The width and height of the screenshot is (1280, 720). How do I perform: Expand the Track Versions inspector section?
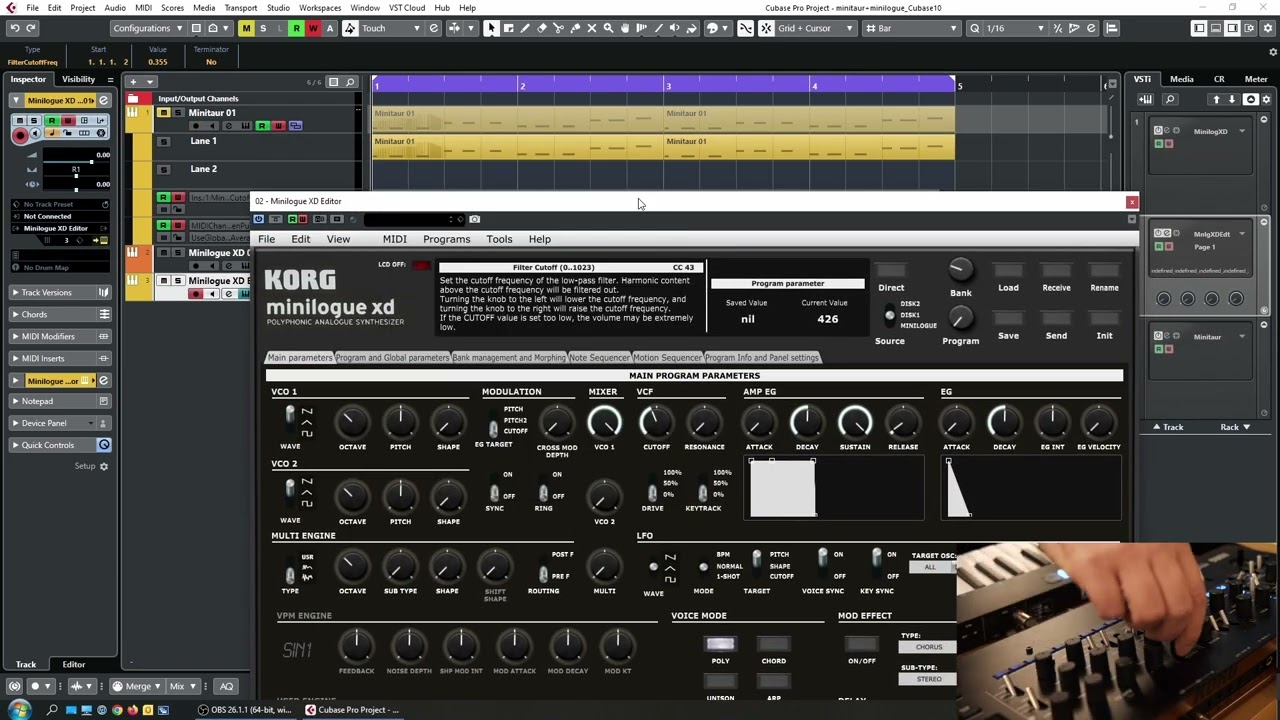coord(60,293)
